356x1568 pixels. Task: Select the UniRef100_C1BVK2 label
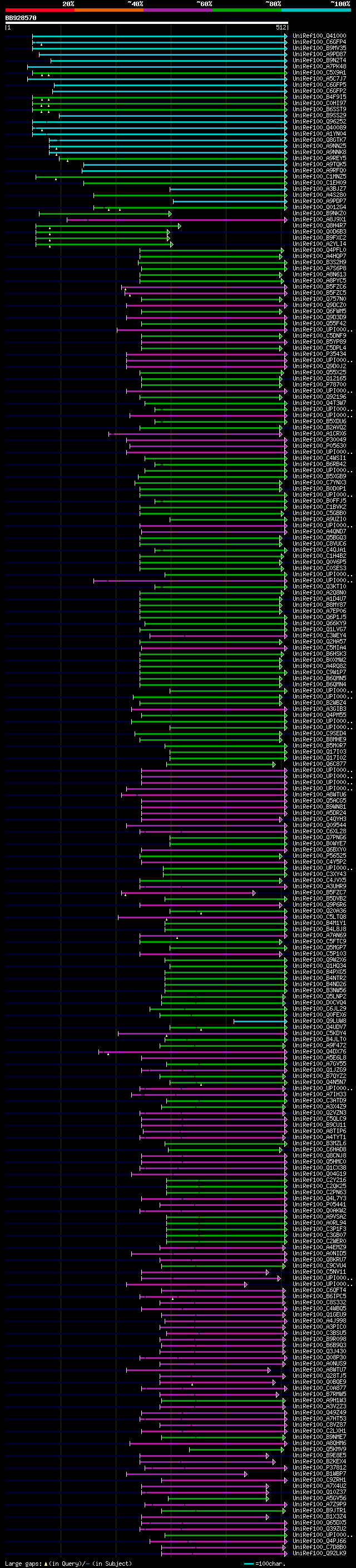coord(319,507)
